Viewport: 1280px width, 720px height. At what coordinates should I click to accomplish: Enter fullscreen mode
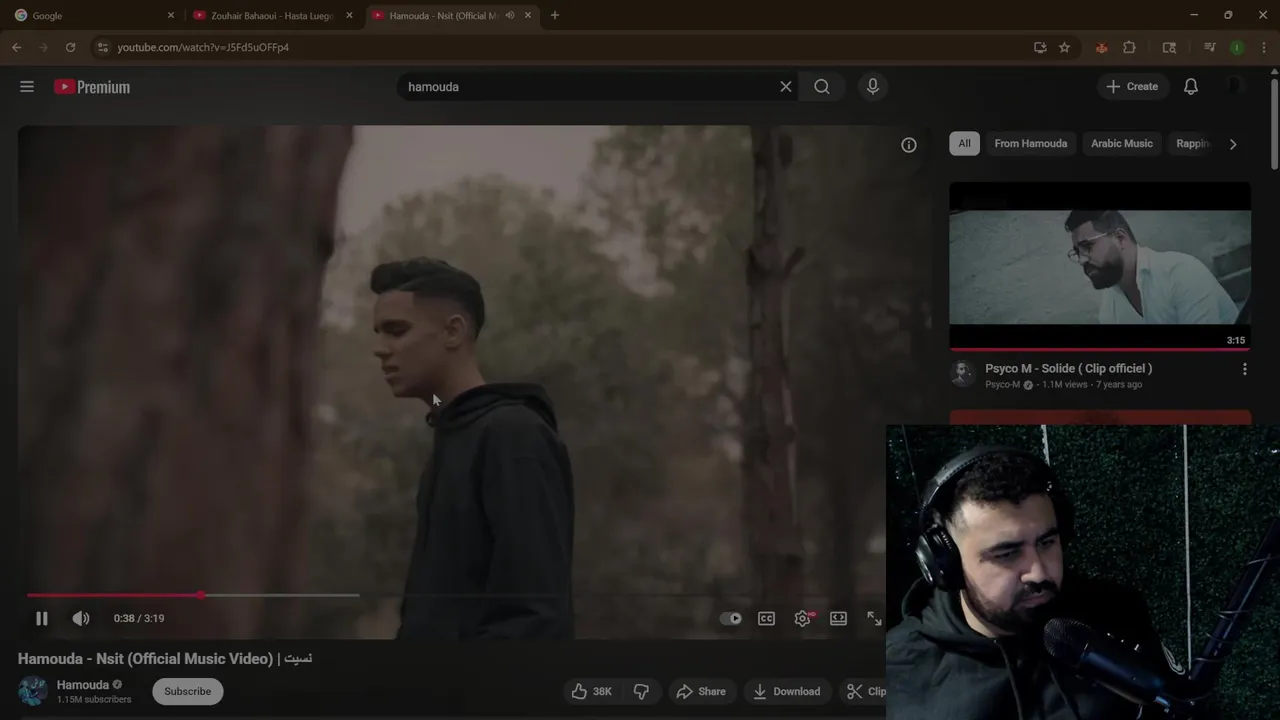click(874, 619)
